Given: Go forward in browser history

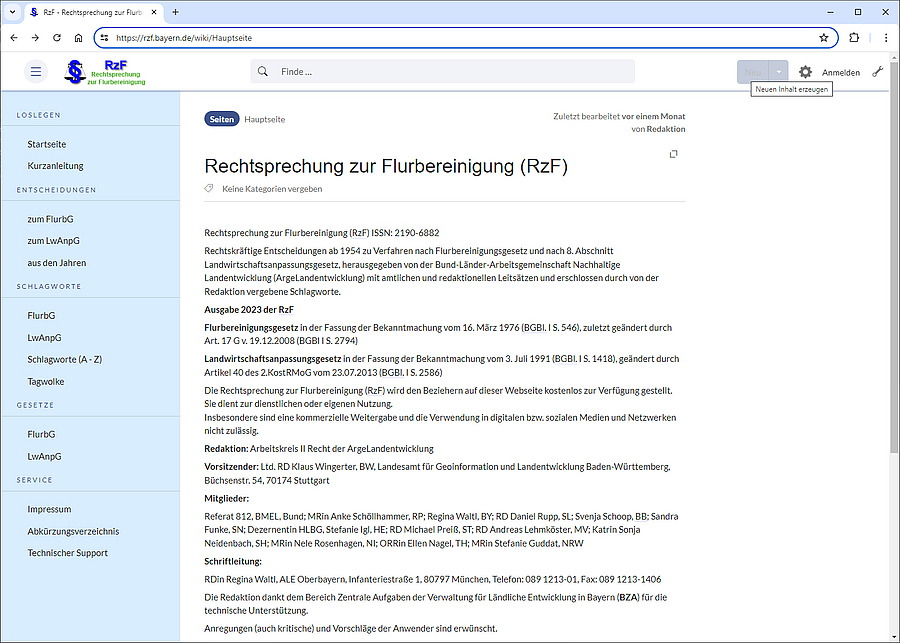Looking at the screenshot, I should (x=36, y=38).
